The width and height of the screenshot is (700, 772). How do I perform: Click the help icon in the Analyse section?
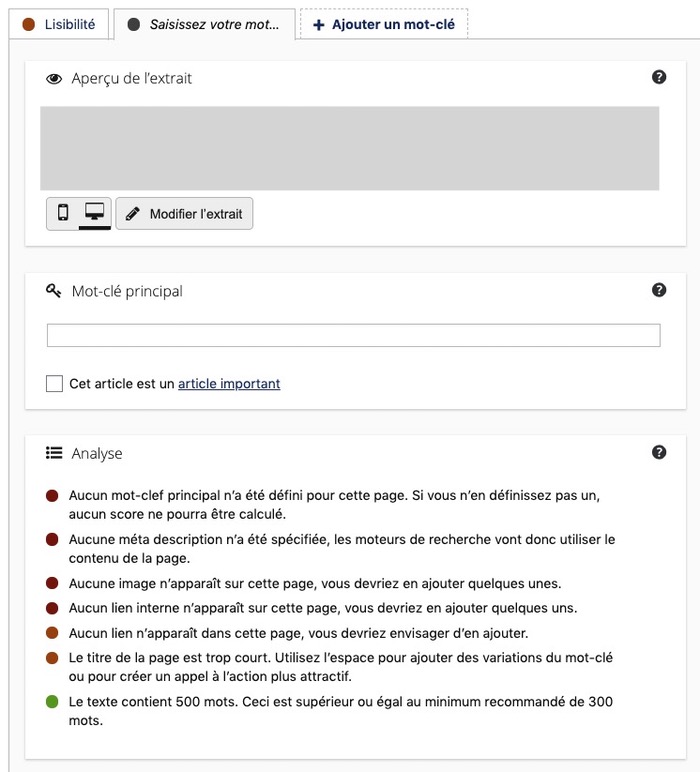[659, 452]
